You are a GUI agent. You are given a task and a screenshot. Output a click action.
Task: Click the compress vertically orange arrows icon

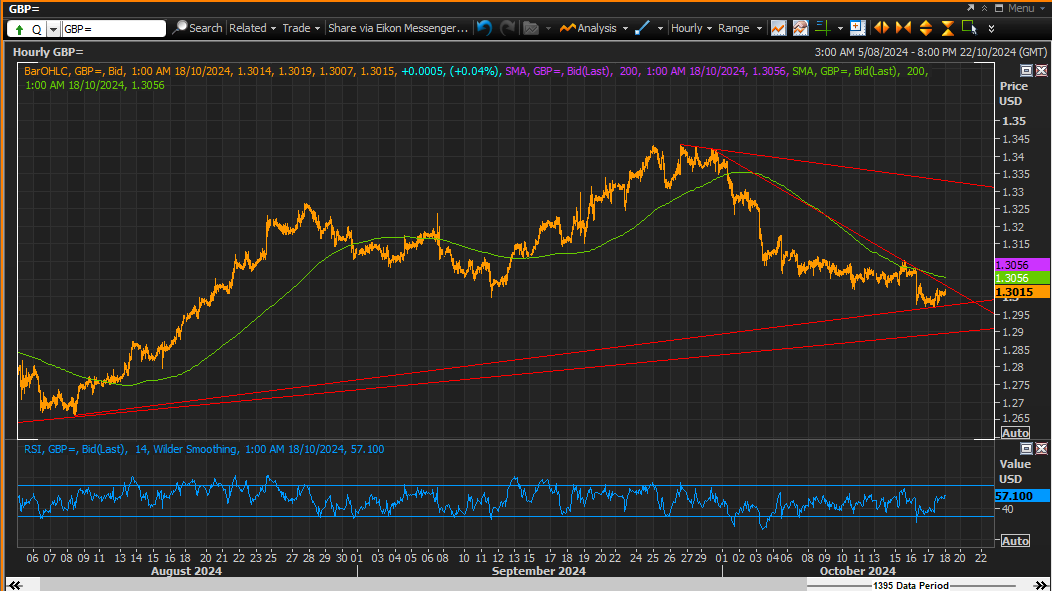[947, 28]
